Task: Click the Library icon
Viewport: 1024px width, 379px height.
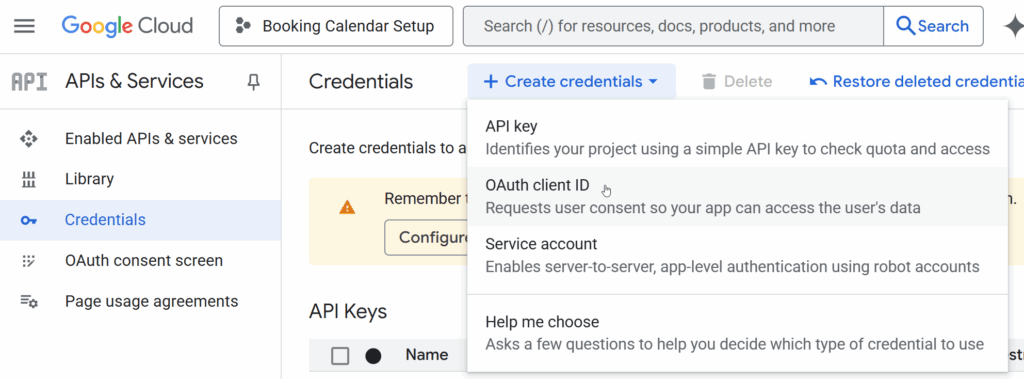Action: point(29,180)
